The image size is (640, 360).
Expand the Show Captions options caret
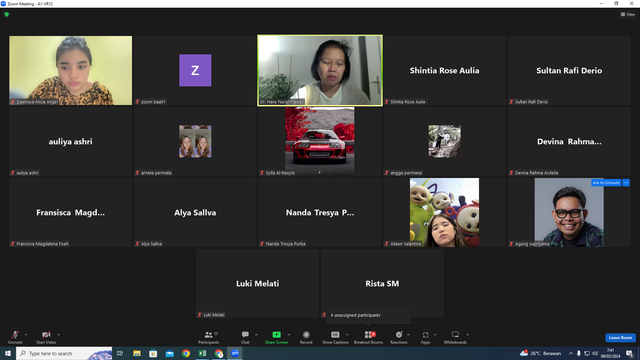click(x=347, y=335)
